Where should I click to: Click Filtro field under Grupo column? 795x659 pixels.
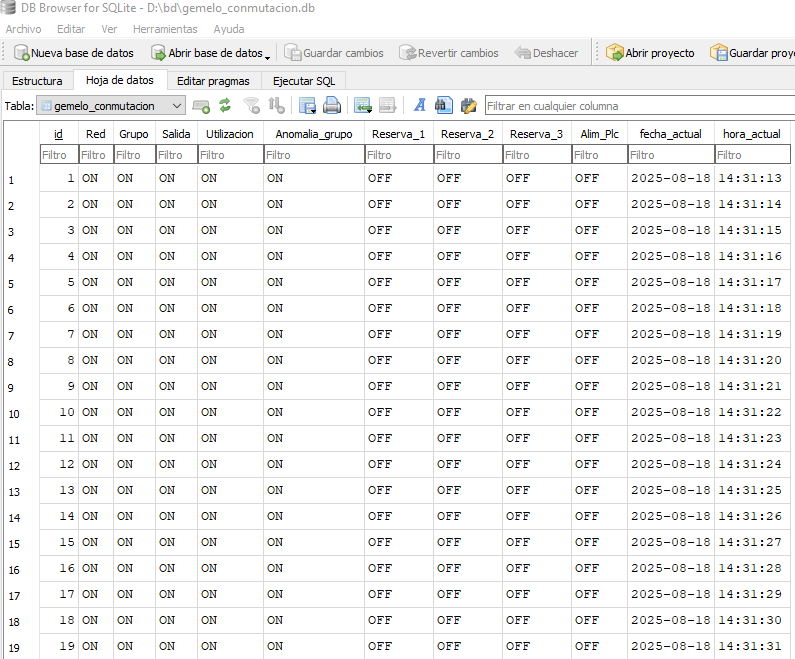click(x=134, y=155)
